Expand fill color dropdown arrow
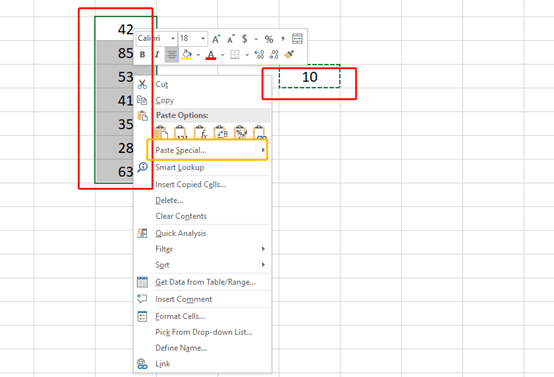554x377 pixels. tap(198, 55)
